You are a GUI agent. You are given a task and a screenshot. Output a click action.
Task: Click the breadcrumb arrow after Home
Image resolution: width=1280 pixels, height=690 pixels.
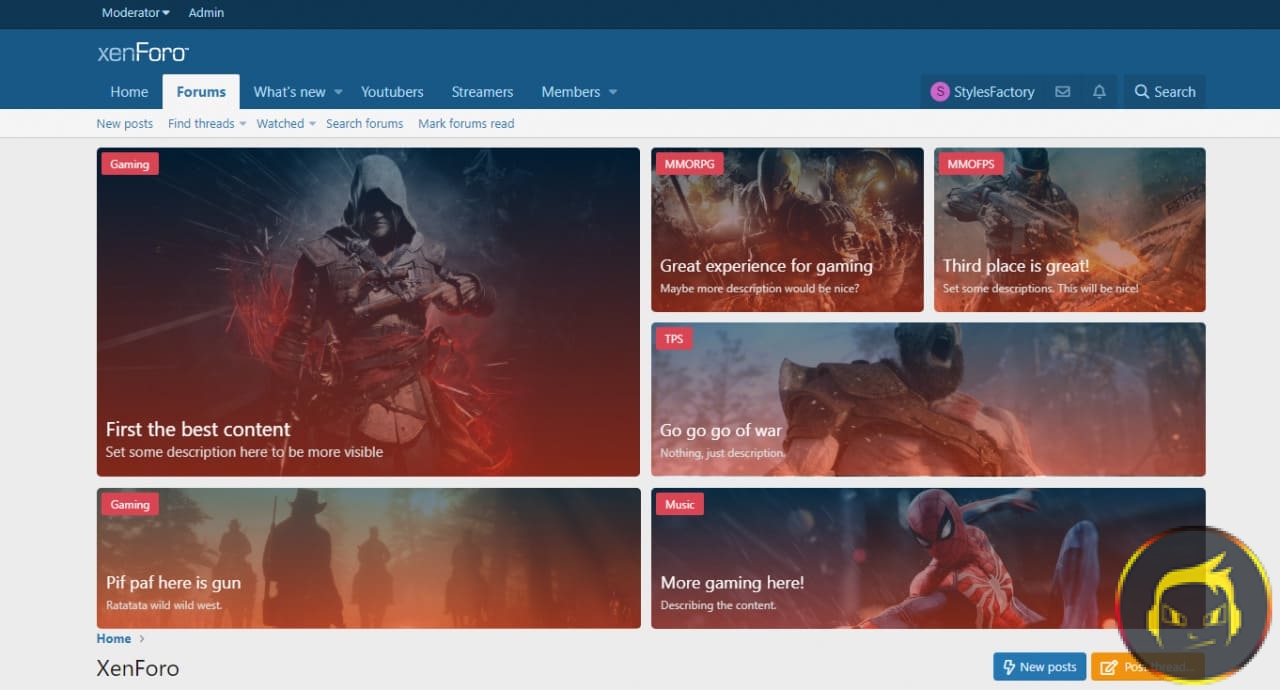(x=142, y=639)
